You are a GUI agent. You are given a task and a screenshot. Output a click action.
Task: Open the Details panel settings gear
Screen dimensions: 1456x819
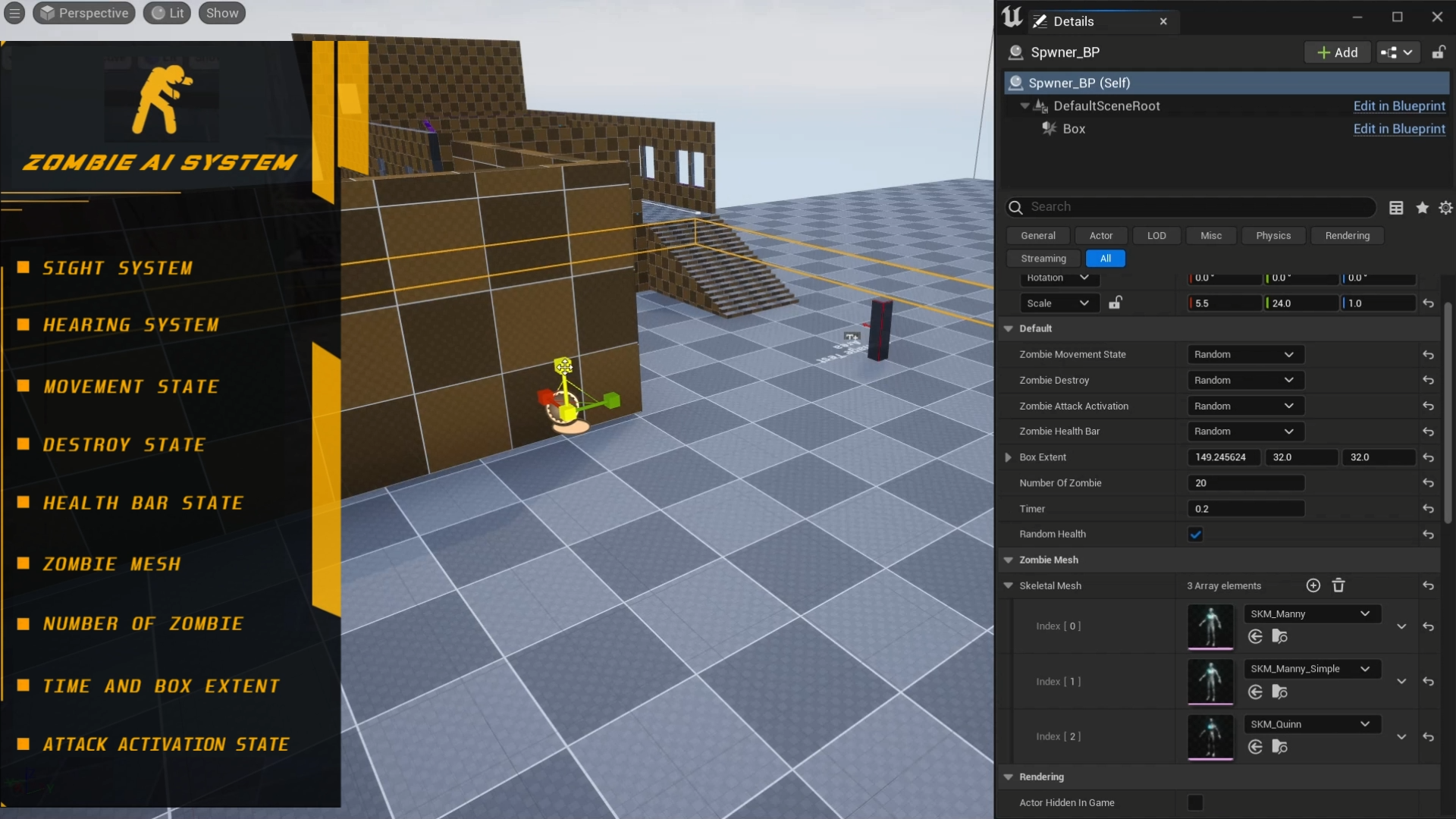coord(1445,207)
